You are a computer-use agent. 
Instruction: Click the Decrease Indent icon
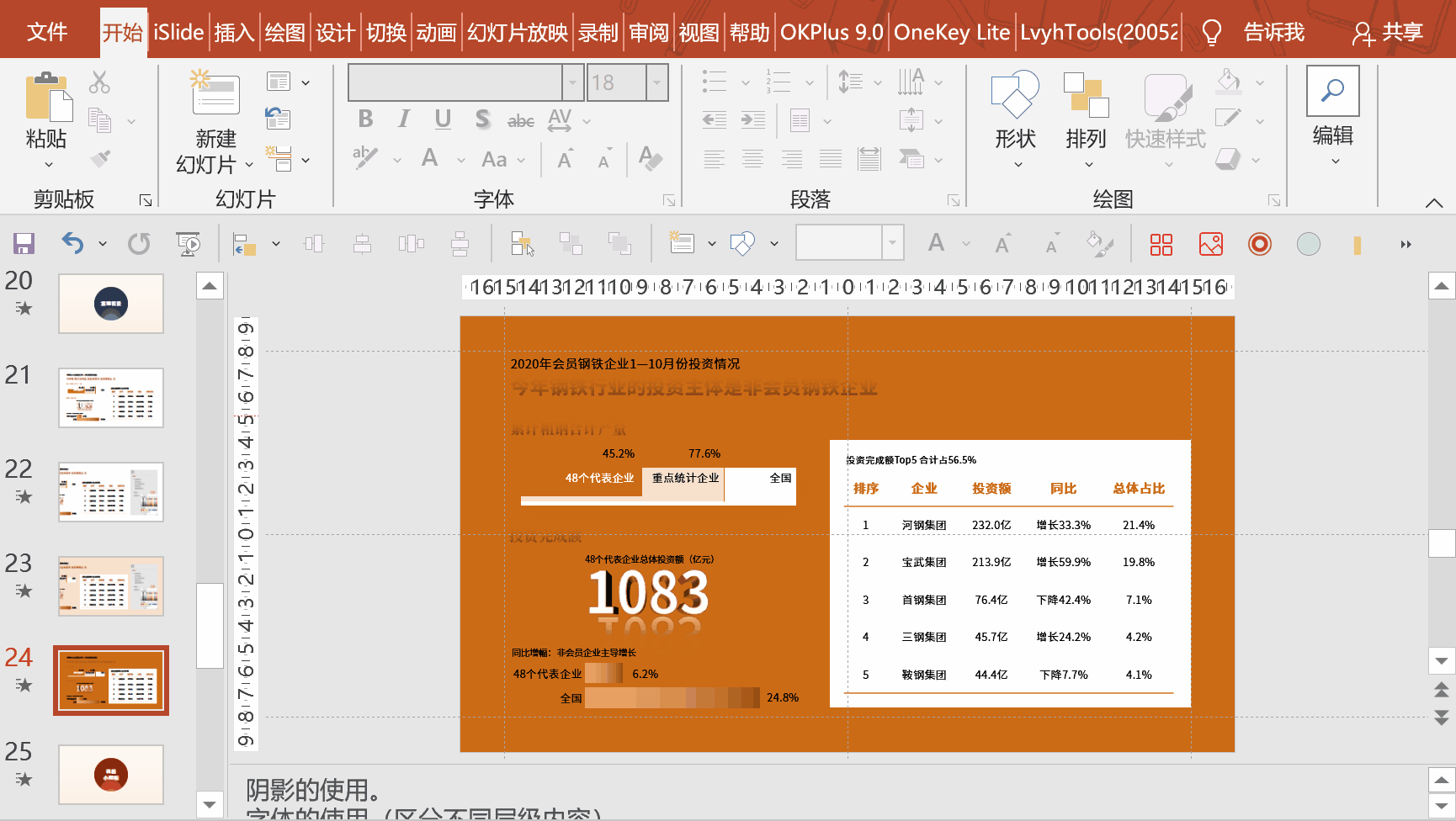click(x=715, y=119)
